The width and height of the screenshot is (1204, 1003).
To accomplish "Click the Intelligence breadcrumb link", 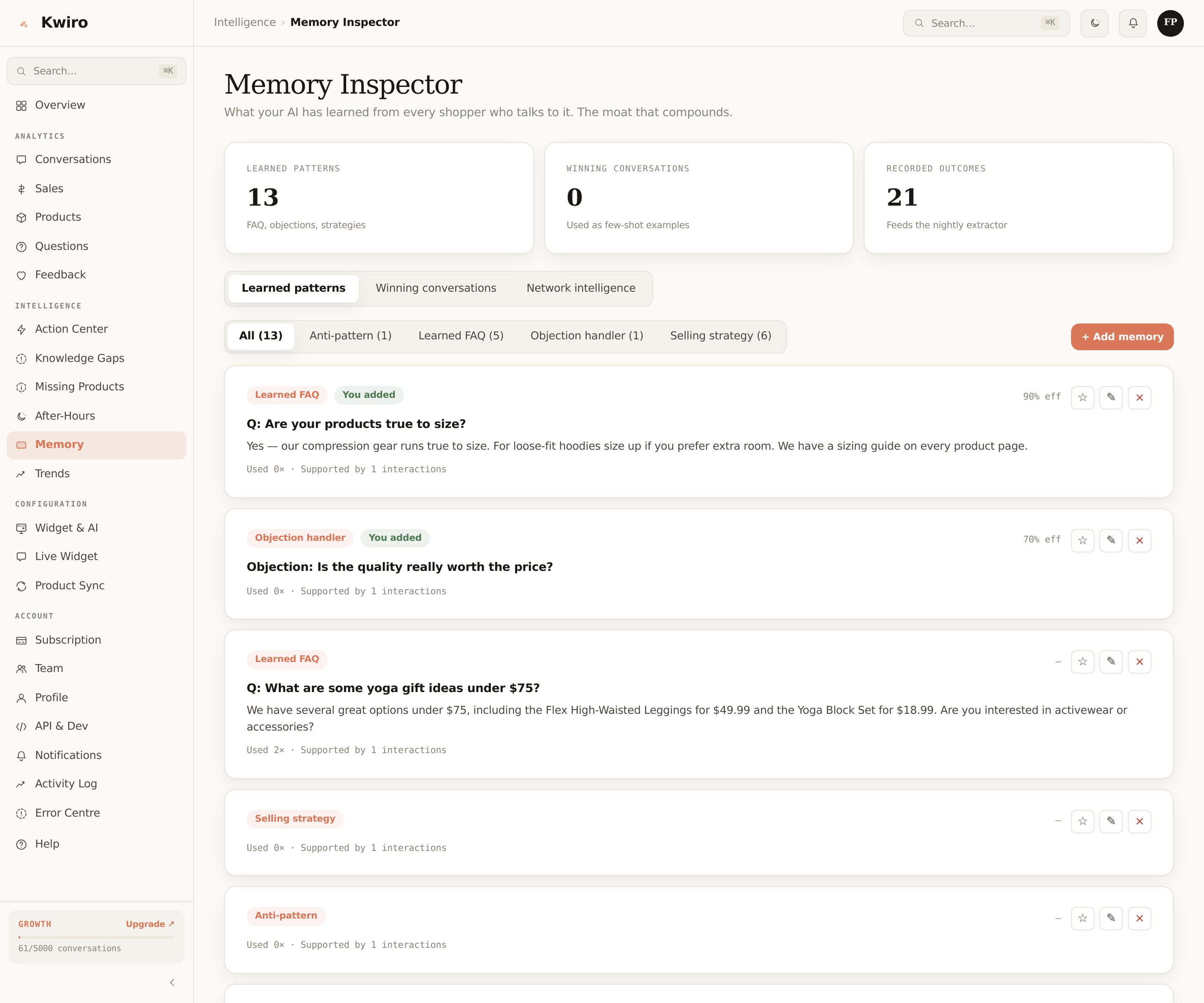I will coord(245,22).
